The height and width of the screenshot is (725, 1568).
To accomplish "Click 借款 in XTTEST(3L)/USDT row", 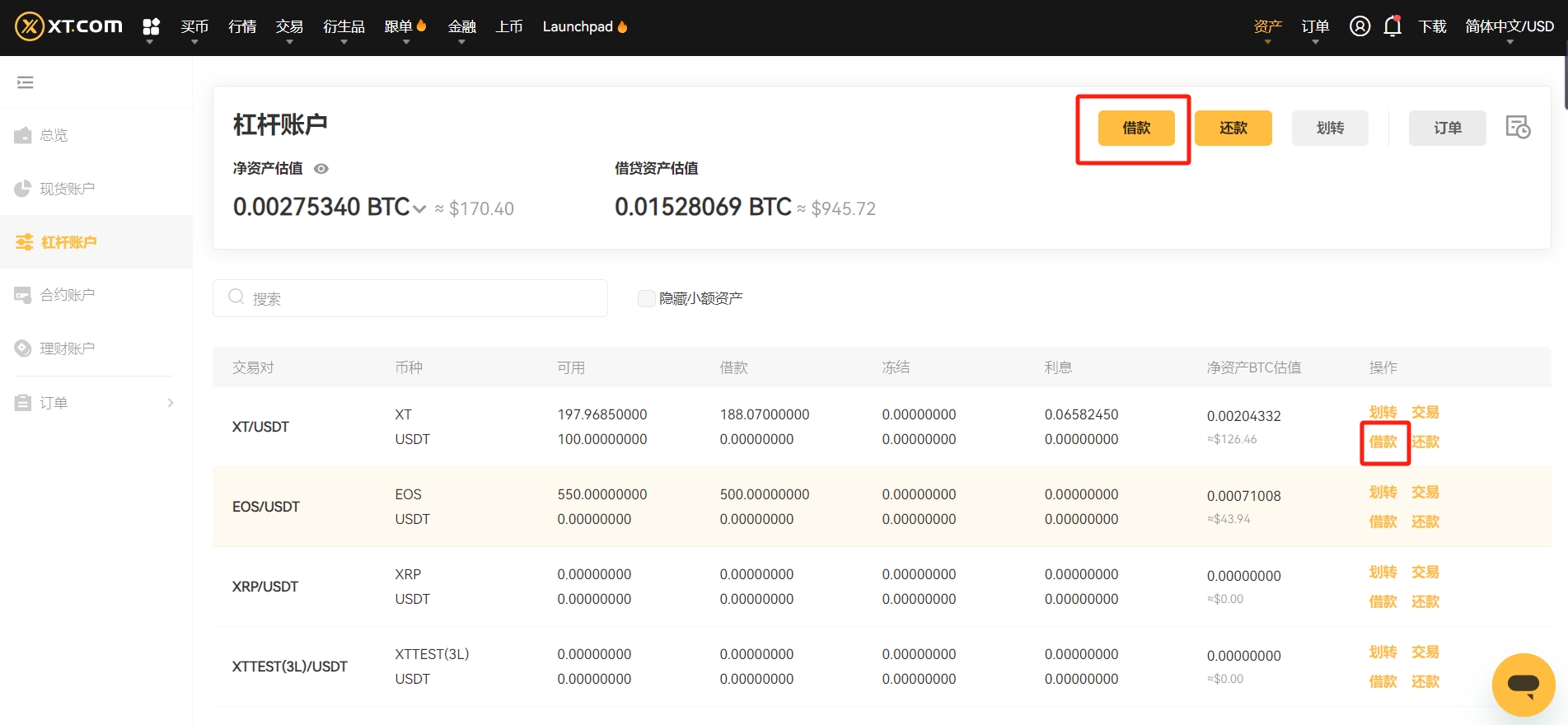I will [1383, 681].
